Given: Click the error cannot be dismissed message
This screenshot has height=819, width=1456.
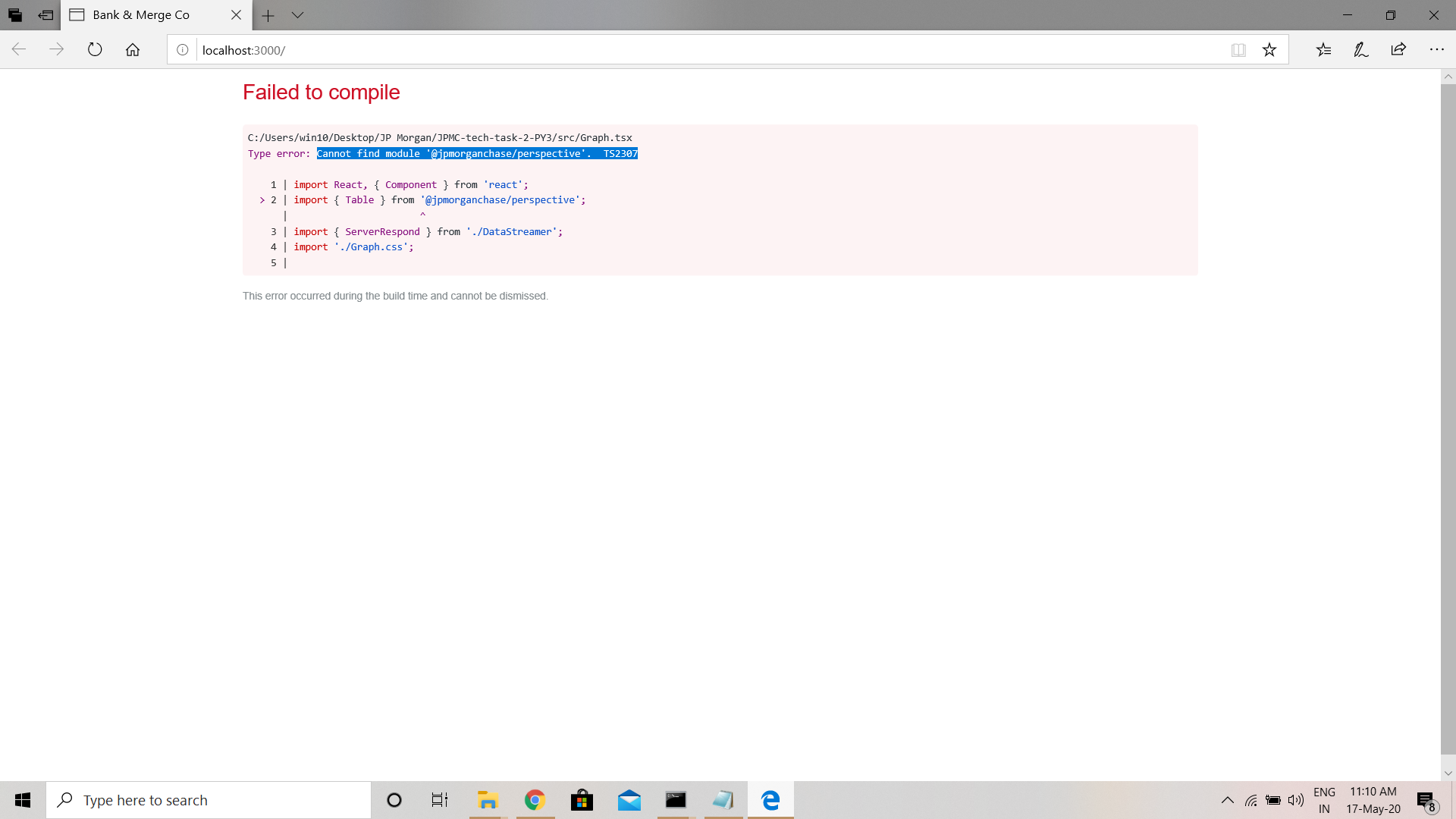Looking at the screenshot, I should (x=395, y=296).
